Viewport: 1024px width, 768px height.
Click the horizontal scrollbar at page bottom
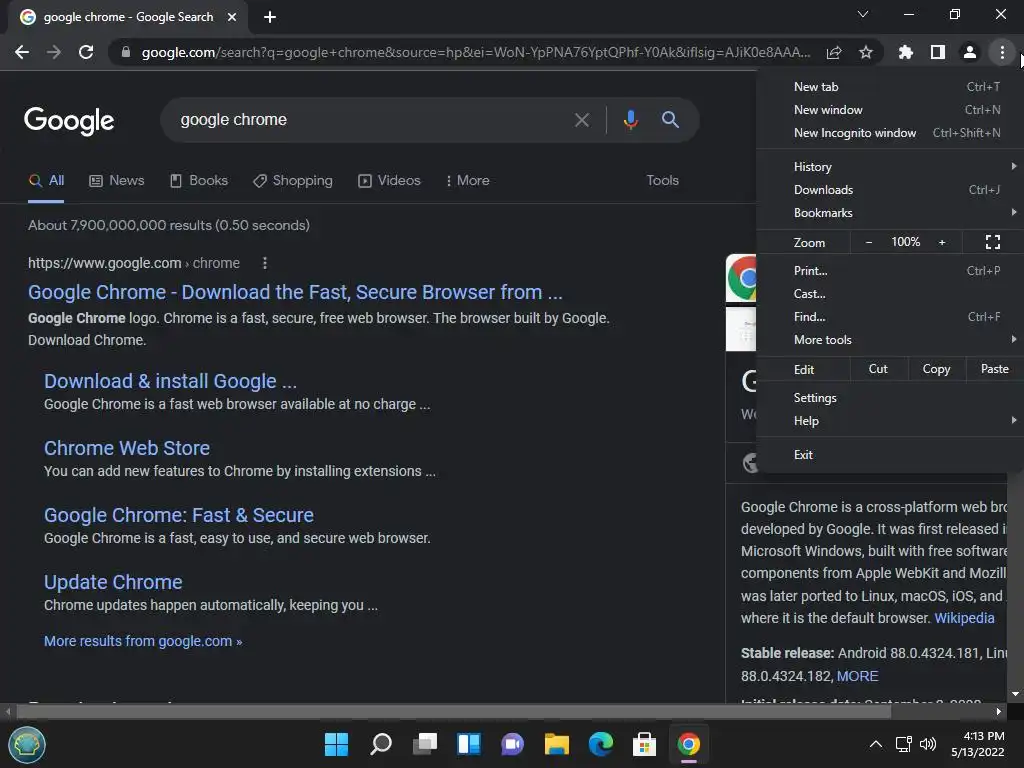click(453, 711)
